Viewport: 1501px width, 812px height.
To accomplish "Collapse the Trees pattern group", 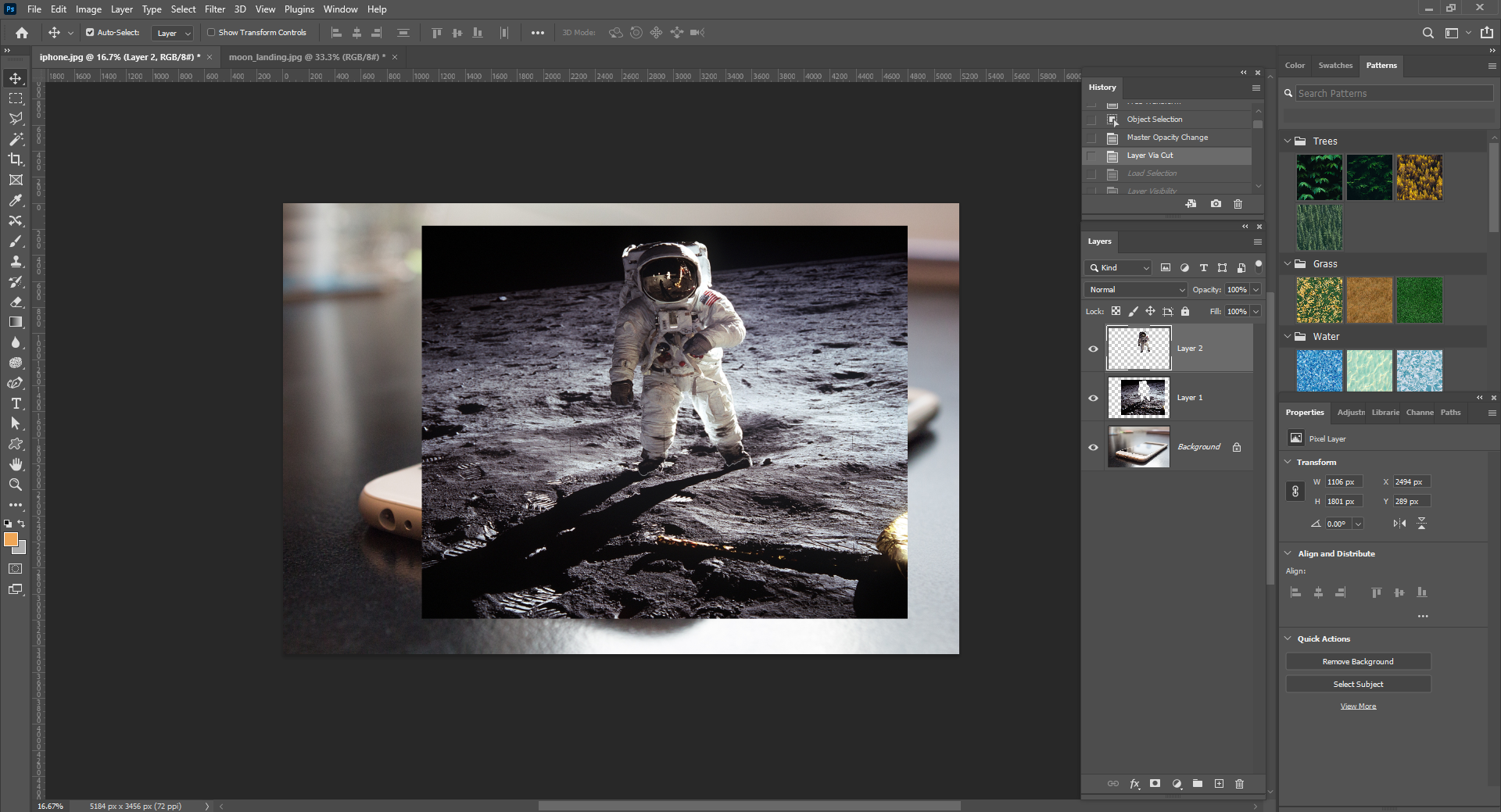I will [1288, 141].
